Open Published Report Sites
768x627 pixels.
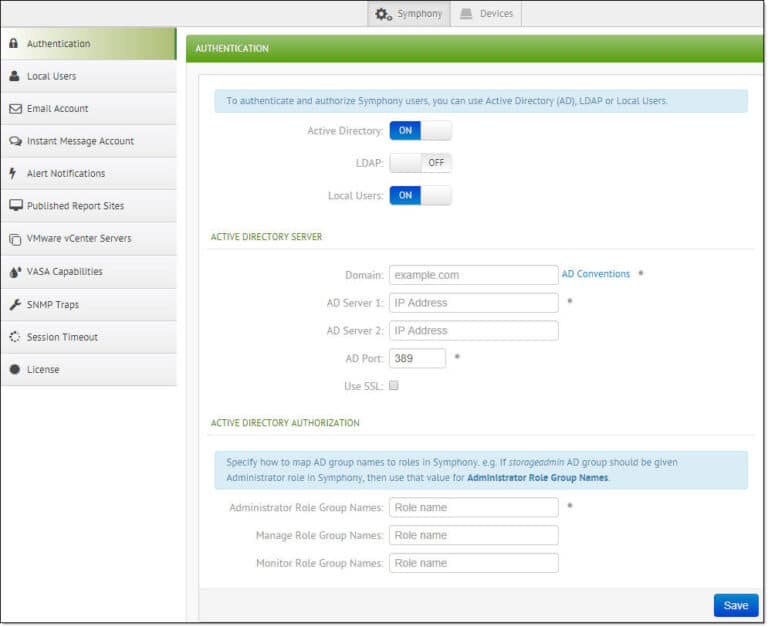(x=89, y=206)
